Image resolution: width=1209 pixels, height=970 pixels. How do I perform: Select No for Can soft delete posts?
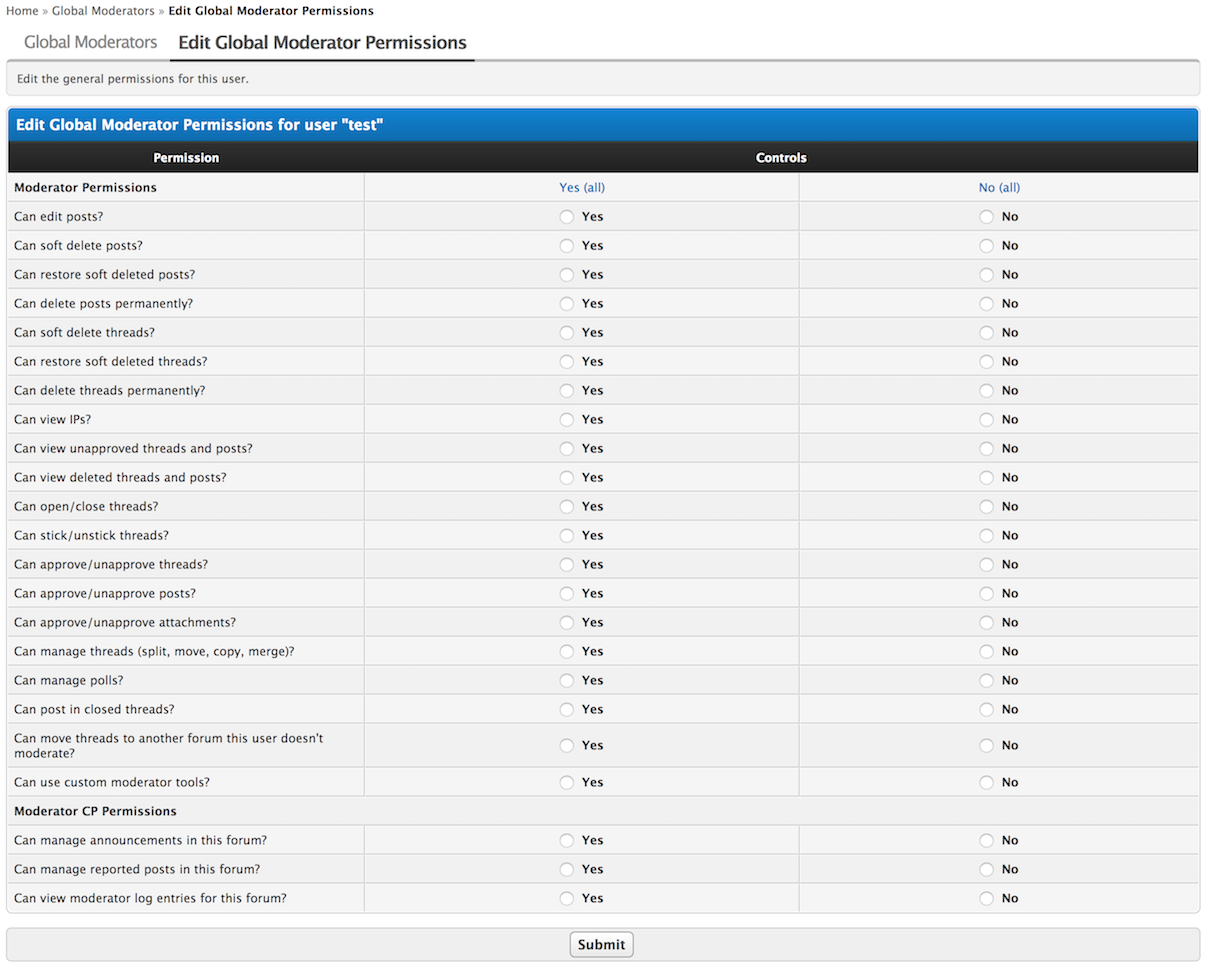pos(987,246)
